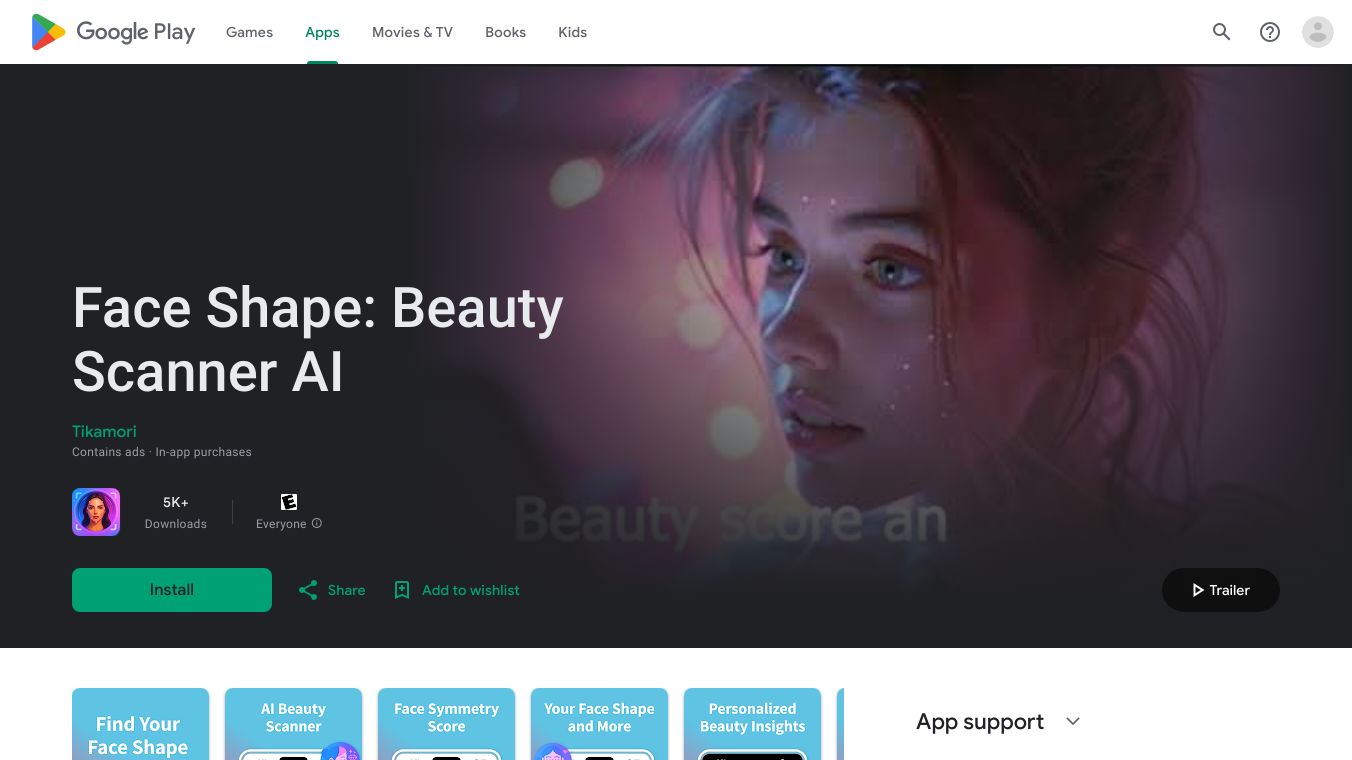View the Face Symmetry Score screenshot
1352x760 pixels.
(x=446, y=724)
